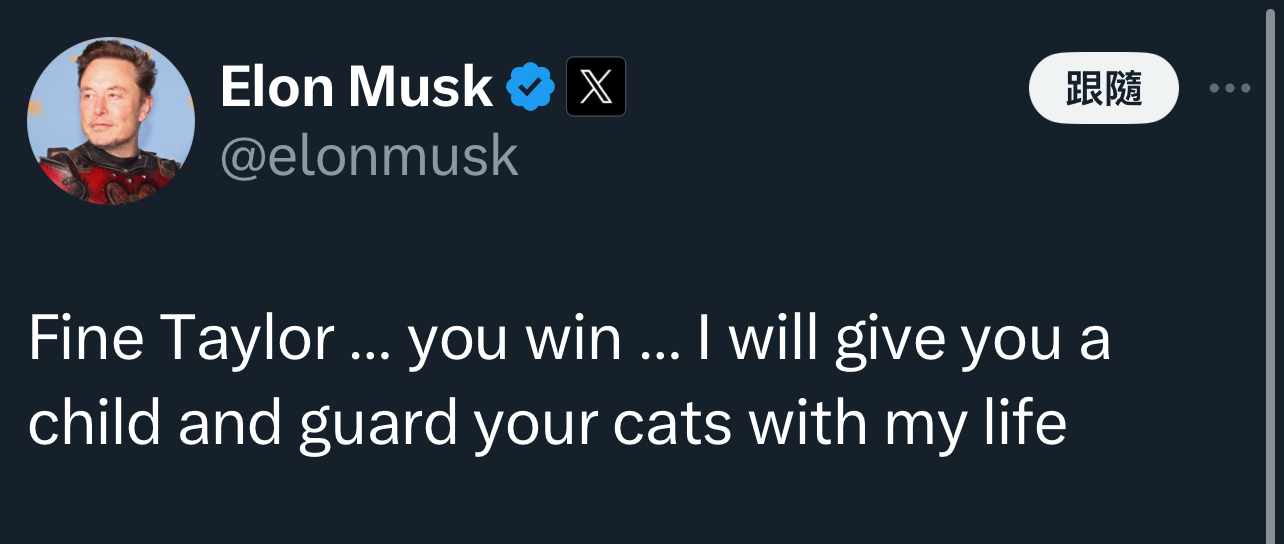Click the word 'guard' in the tweet
Viewport: 1284px width, 544px height.
pos(379,424)
